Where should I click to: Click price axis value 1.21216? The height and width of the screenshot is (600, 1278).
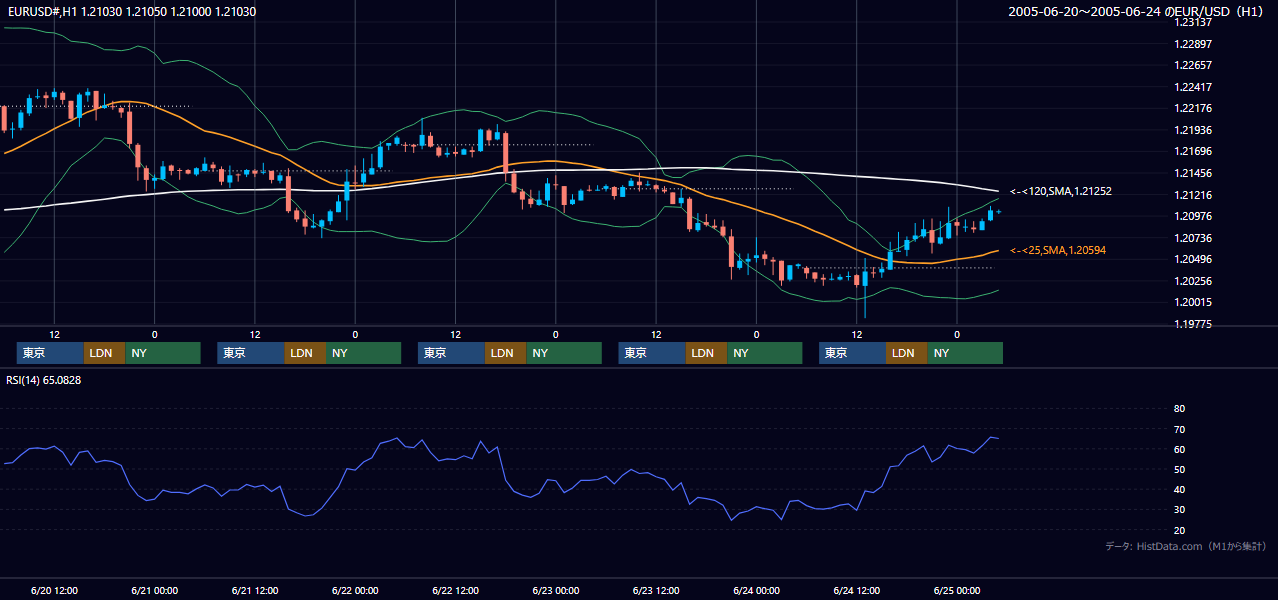[x=1194, y=195]
